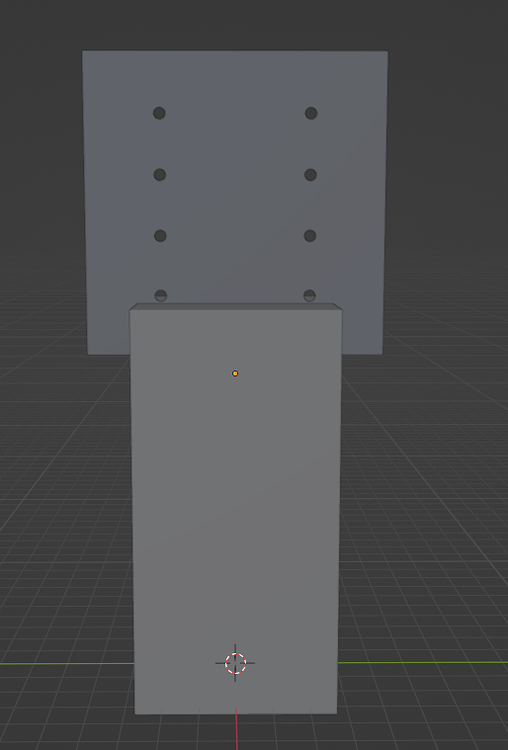508x750 pixels.
Task: Select the narrow top face of the box
Action: click(x=235, y=306)
